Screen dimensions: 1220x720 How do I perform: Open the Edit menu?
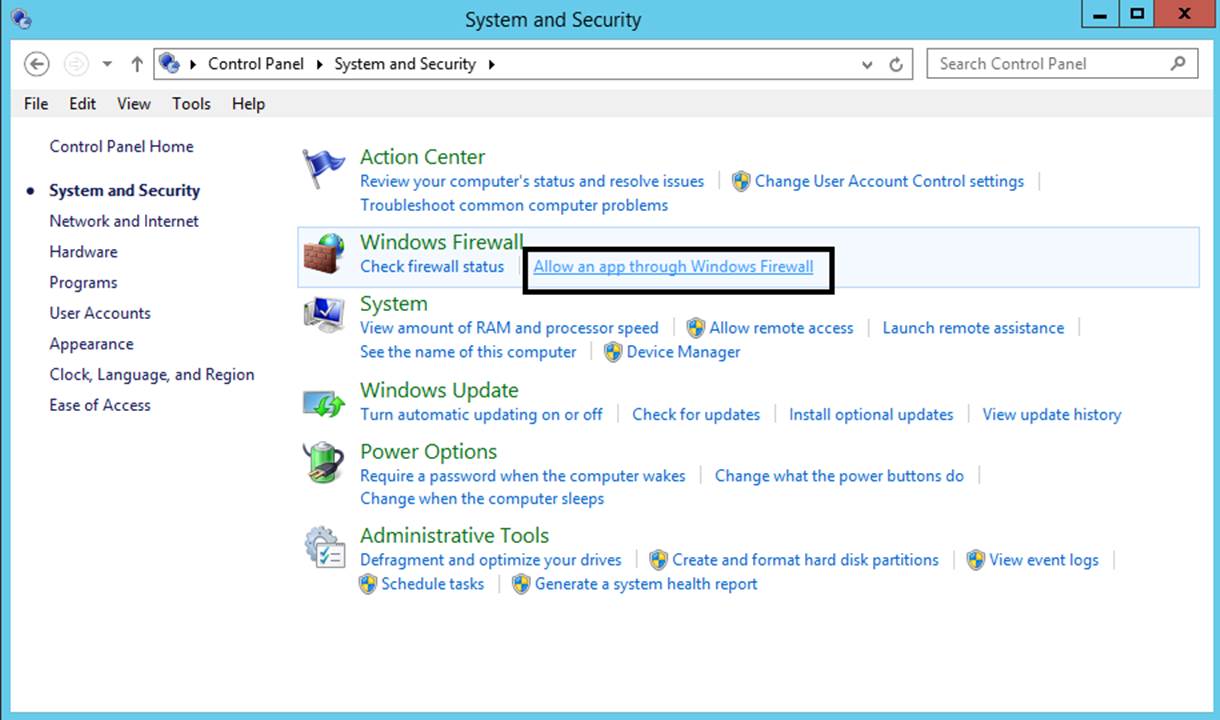[83, 104]
